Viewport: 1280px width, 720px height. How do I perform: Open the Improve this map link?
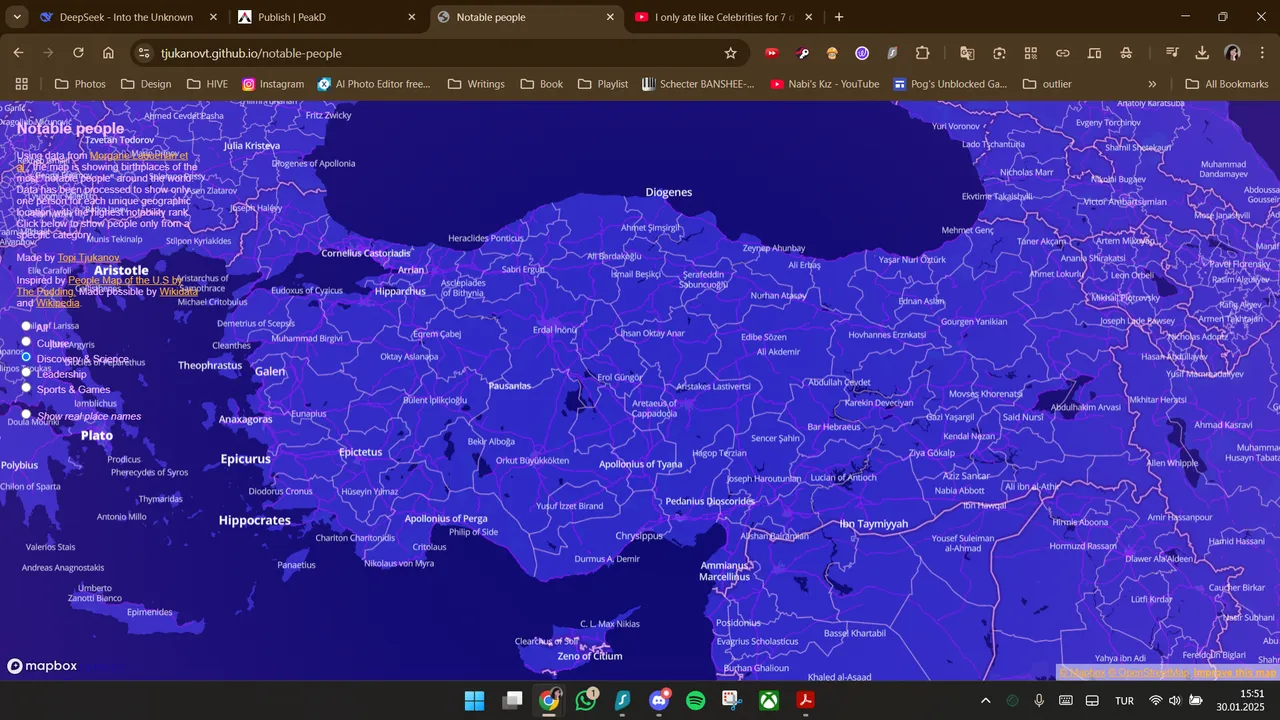point(1235,673)
